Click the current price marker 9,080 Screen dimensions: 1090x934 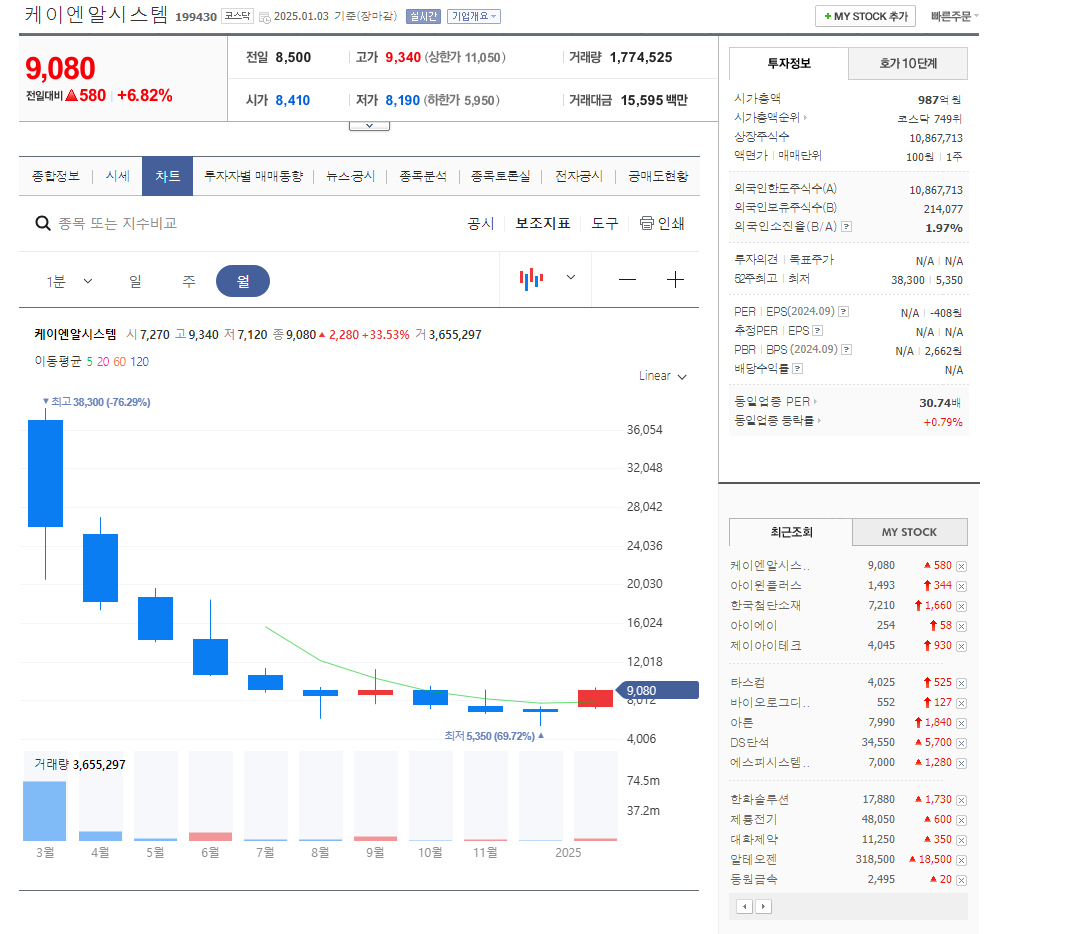pyautogui.click(x=658, y=690)
